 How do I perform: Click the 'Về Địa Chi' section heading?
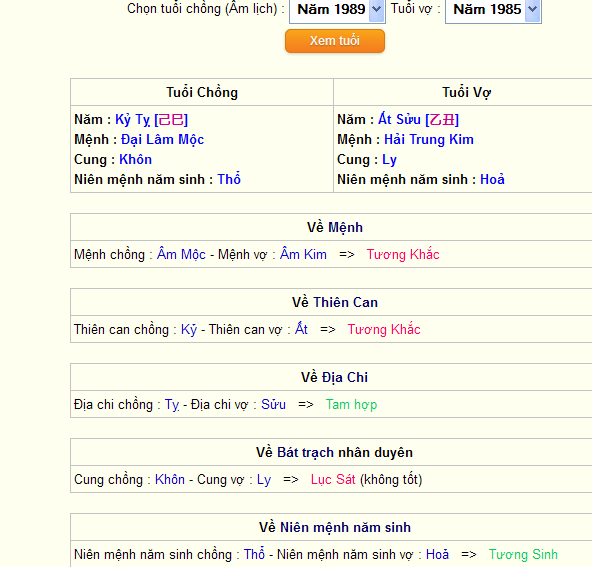click(335, 377)
